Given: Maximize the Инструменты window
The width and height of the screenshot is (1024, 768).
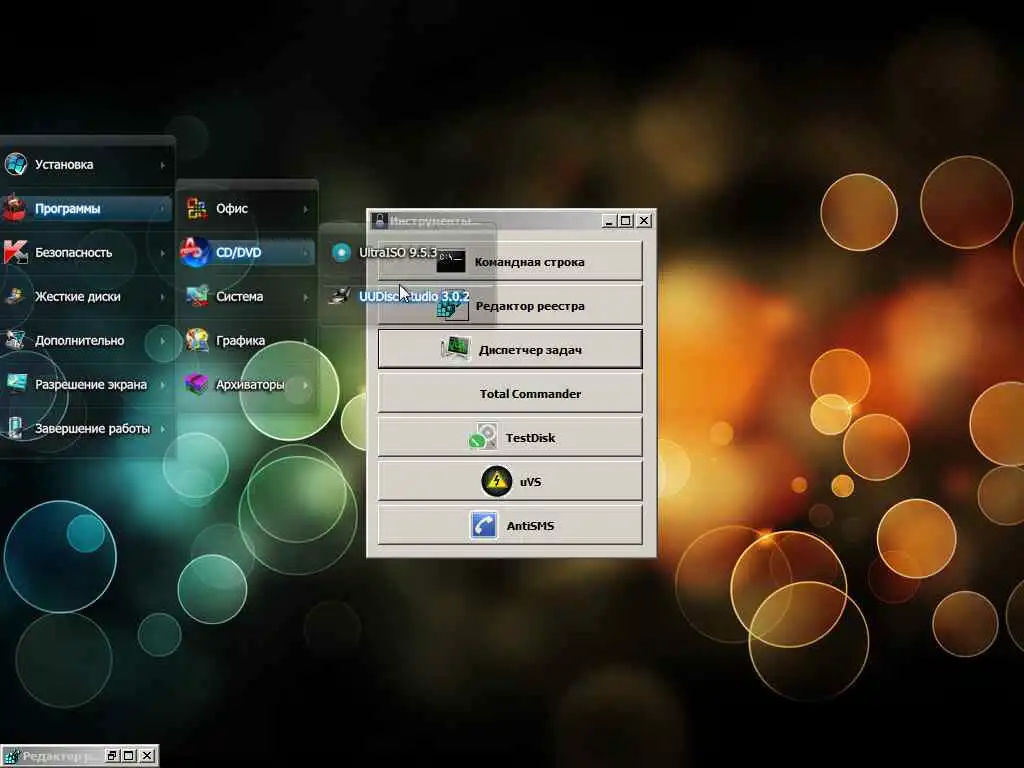Looking at the screenshot, I should (x=625, y=221).
